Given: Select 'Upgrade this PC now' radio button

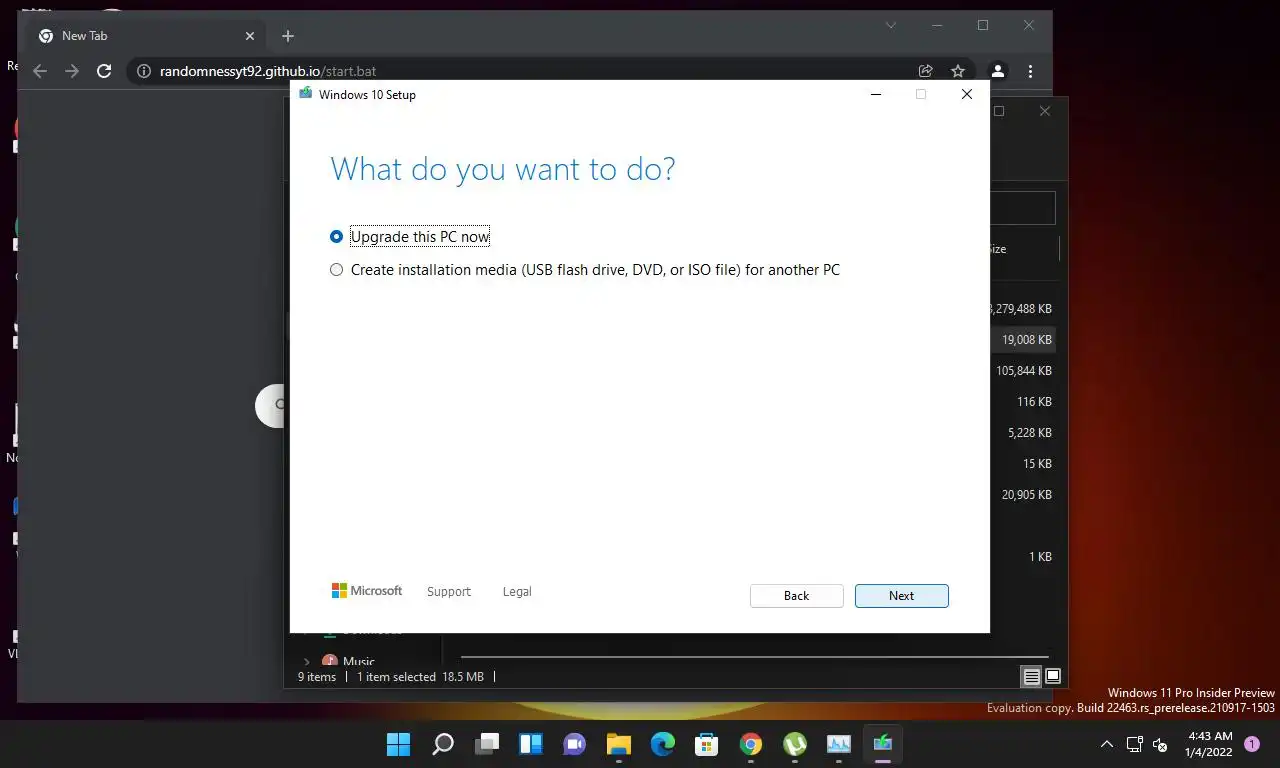Looking at the screenshot, I should coord(336,237).
